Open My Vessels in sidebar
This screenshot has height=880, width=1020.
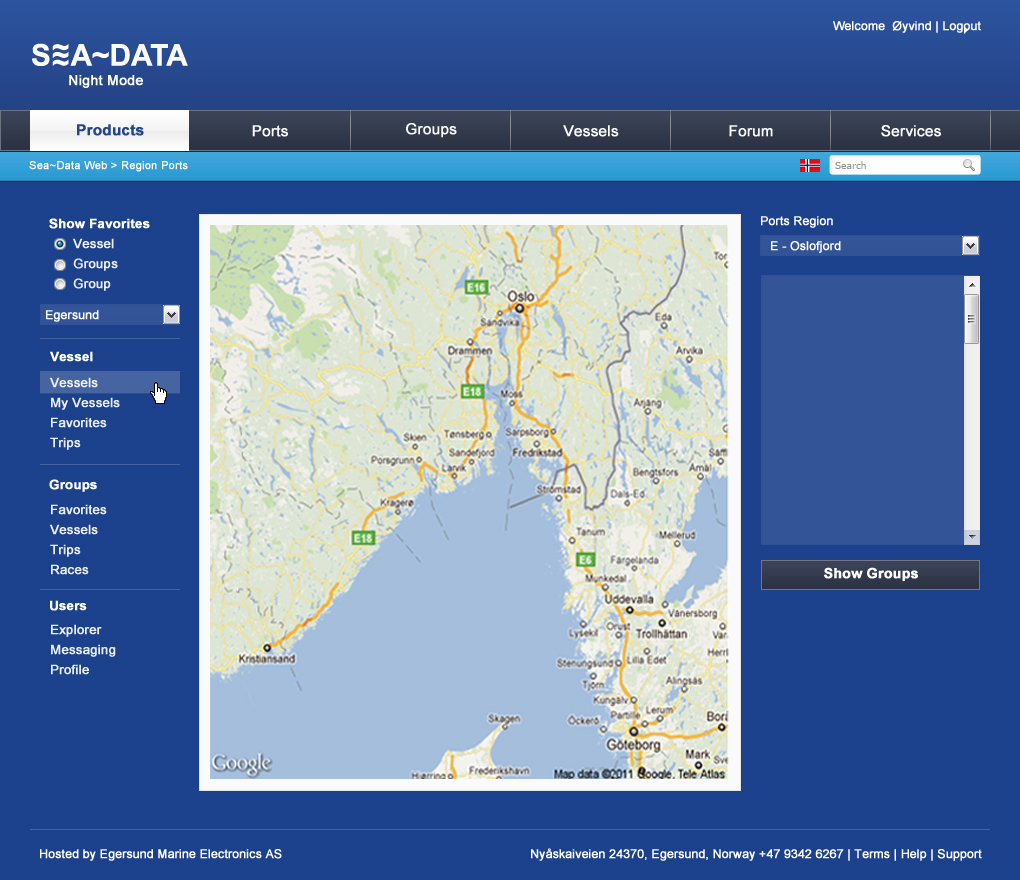[x=85, y=403]
